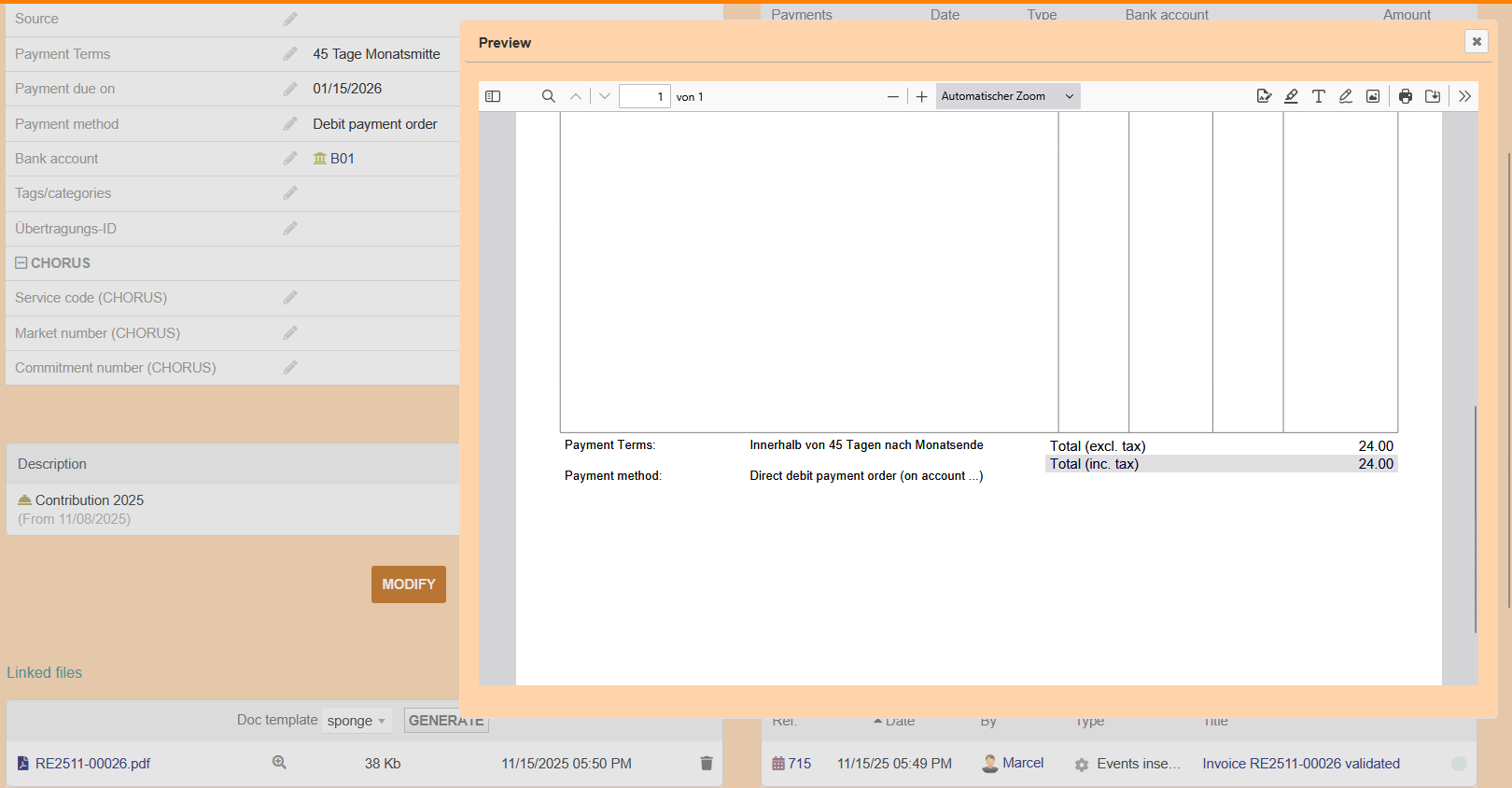Print the previewed PDF document
The height and width of the screenshot is (788, 1512).
tap(1406, 96)
